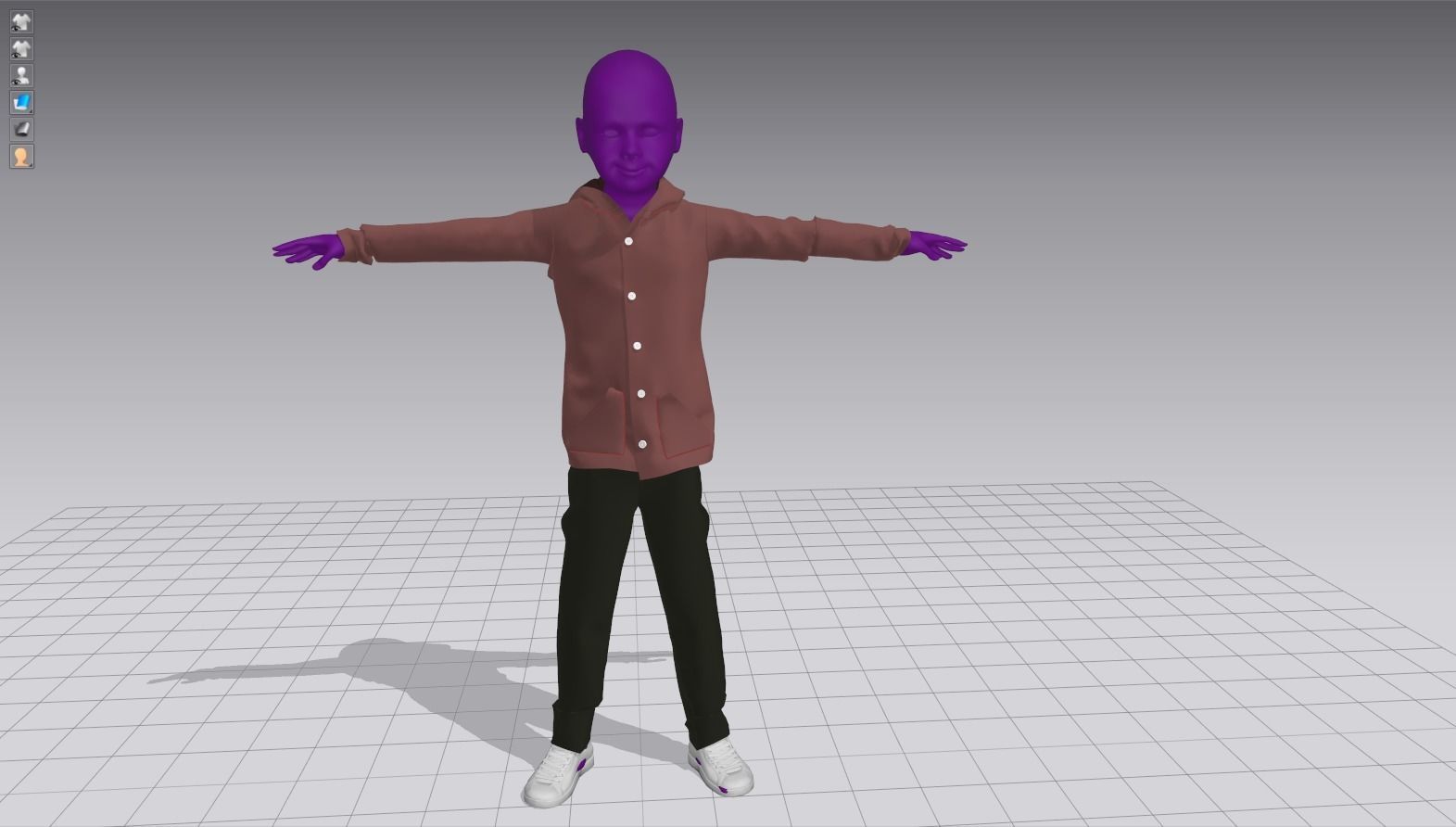
Task: Click the bottom white button on the jacket hem
Action: pyautogui.click(x=643, y=445)
